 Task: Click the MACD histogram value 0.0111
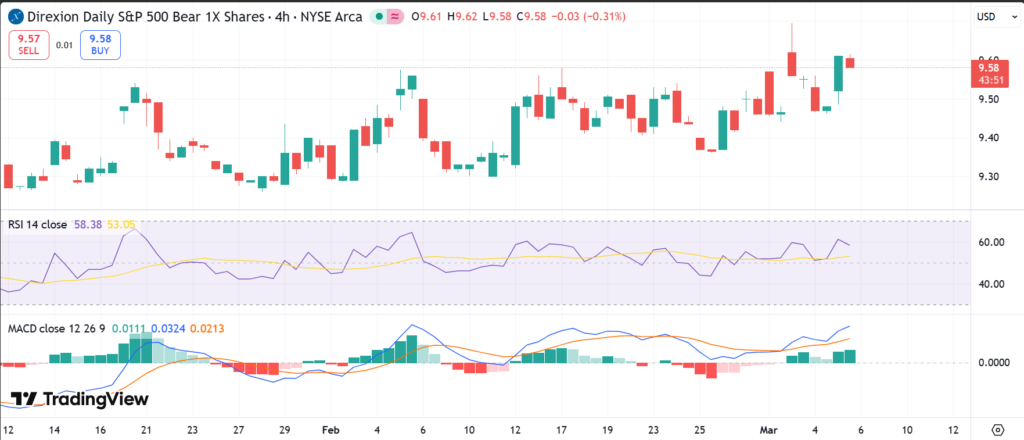[128, 327]
